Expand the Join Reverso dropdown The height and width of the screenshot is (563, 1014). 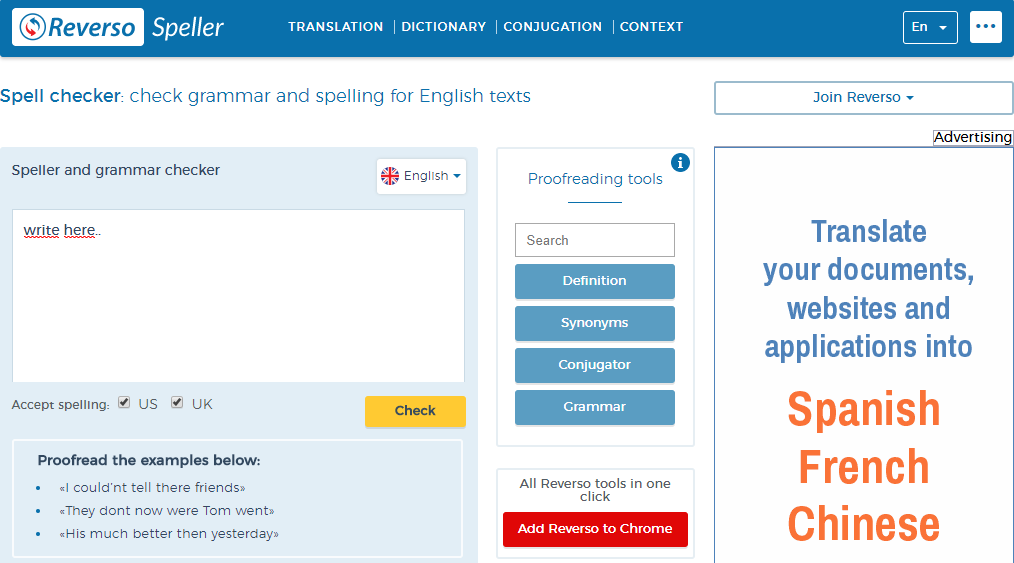[x=863, y=98]
